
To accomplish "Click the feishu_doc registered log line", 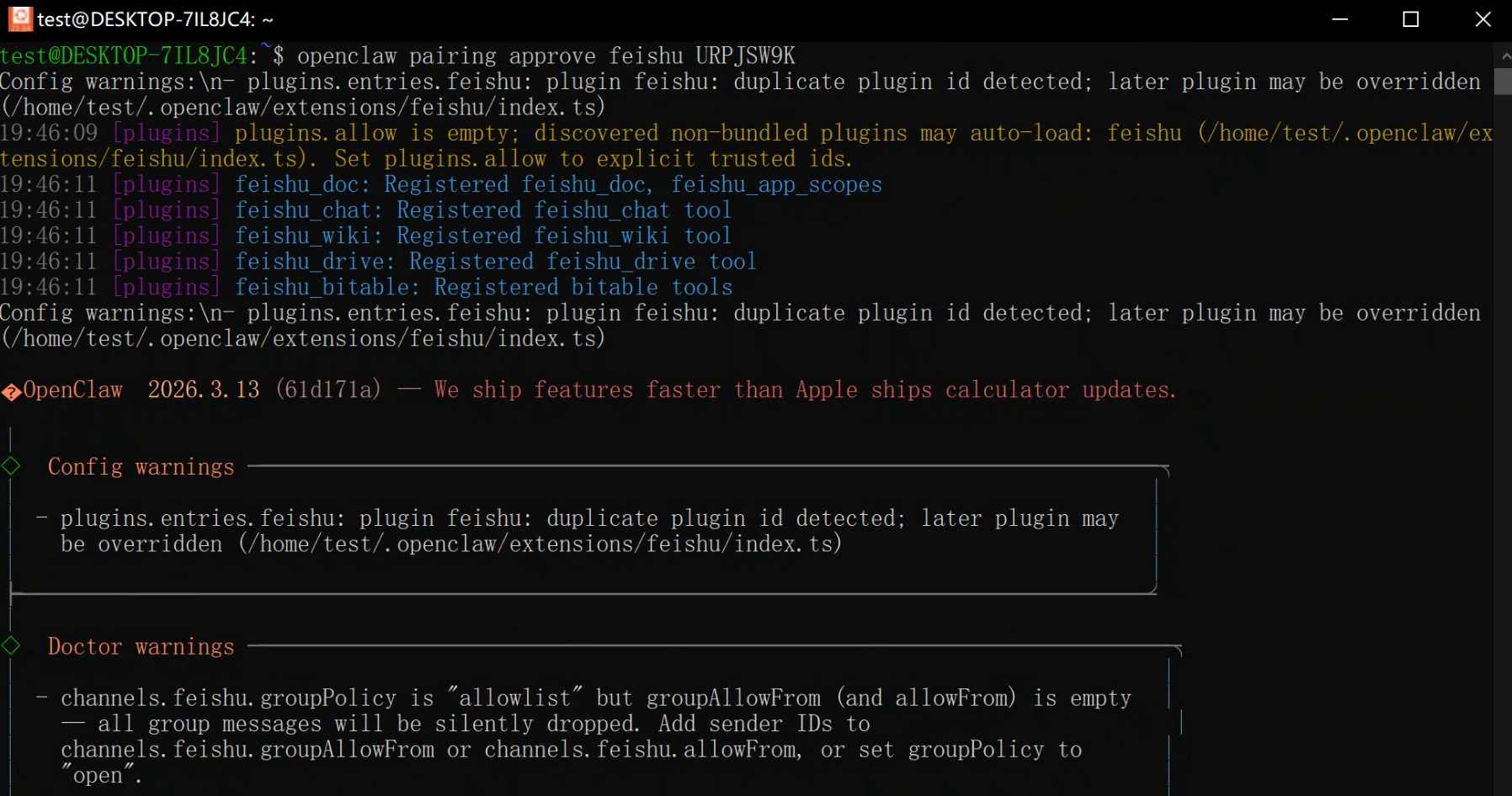I will [x=558, y=185].
